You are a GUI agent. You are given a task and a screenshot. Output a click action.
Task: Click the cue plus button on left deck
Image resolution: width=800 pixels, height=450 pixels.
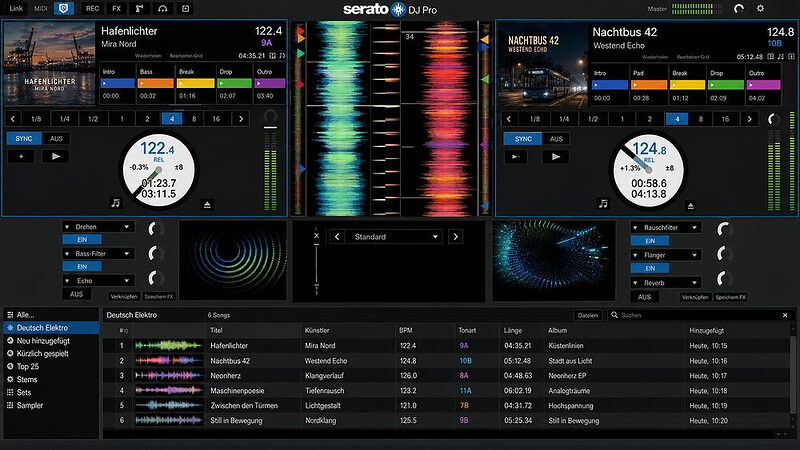pos(21,157)
